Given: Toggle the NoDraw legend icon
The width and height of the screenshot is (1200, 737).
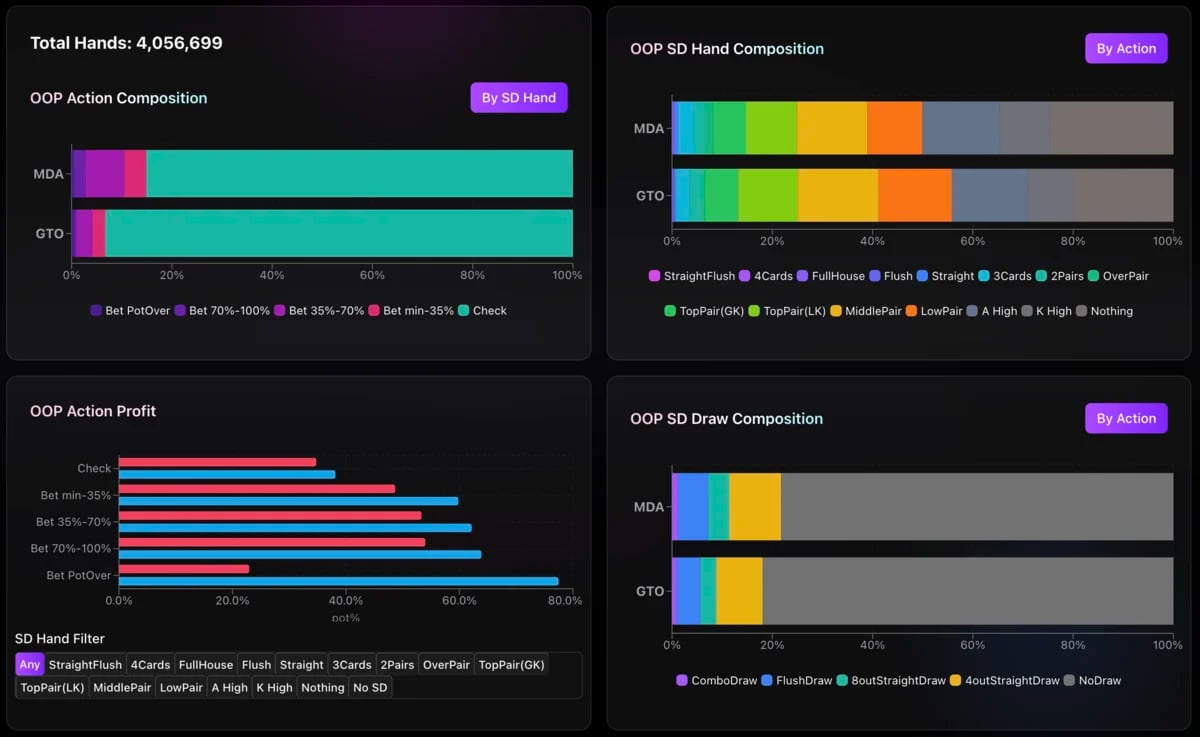Looking at the screenshot, I should pos(1069,680).
